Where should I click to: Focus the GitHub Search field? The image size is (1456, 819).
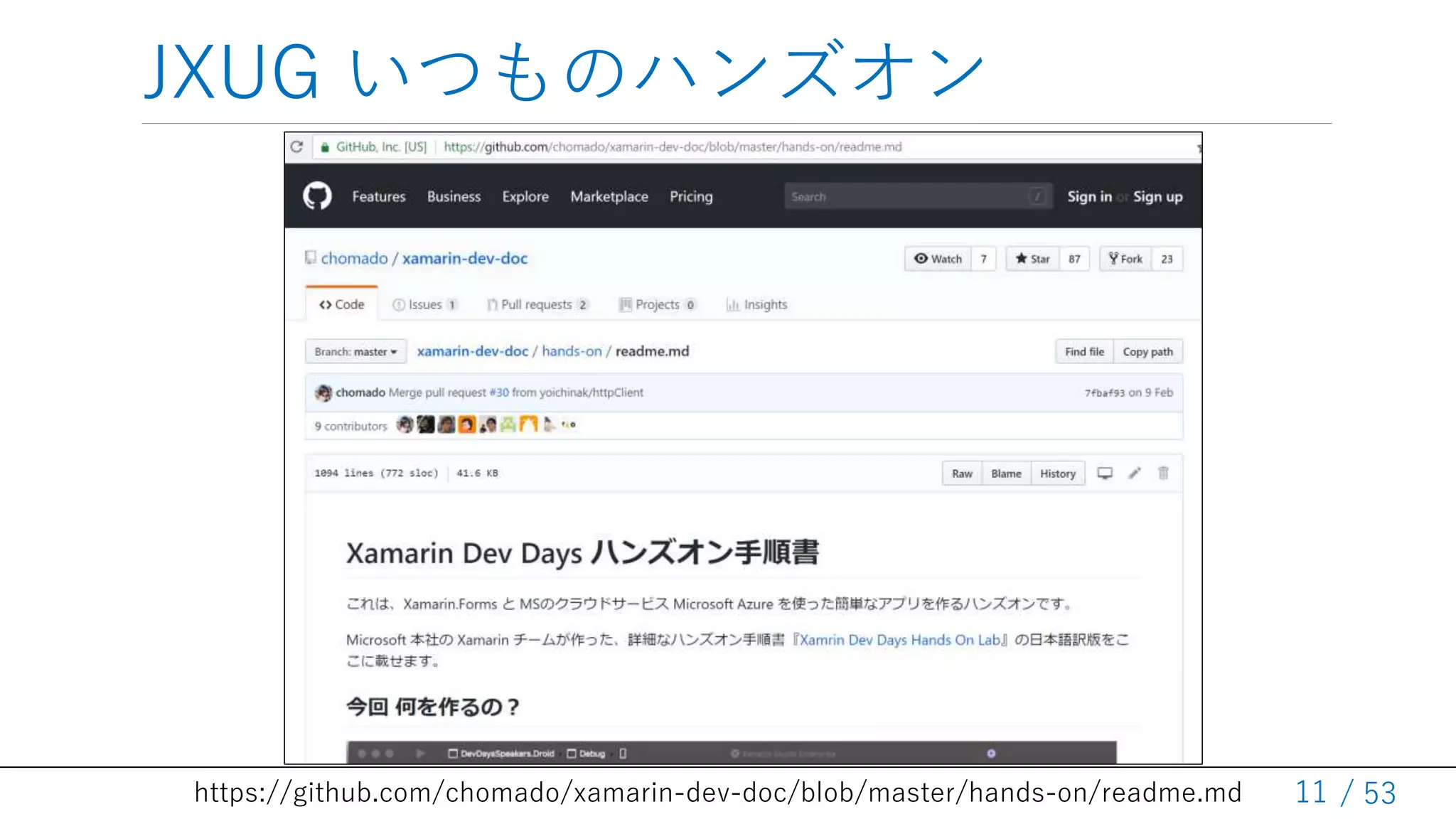917,196
